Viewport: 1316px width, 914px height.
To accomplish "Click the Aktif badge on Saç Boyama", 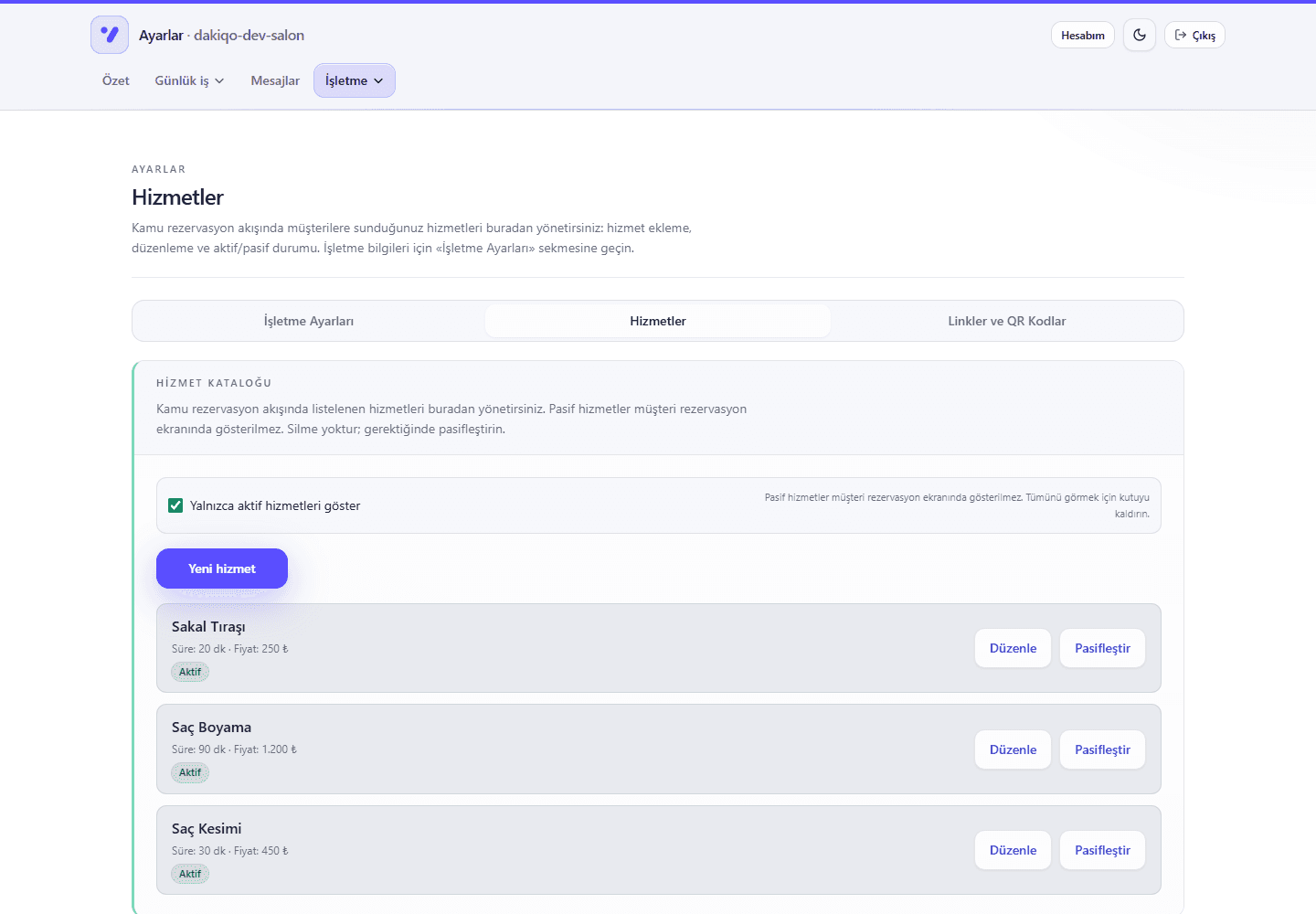I will tap(190, 772).
